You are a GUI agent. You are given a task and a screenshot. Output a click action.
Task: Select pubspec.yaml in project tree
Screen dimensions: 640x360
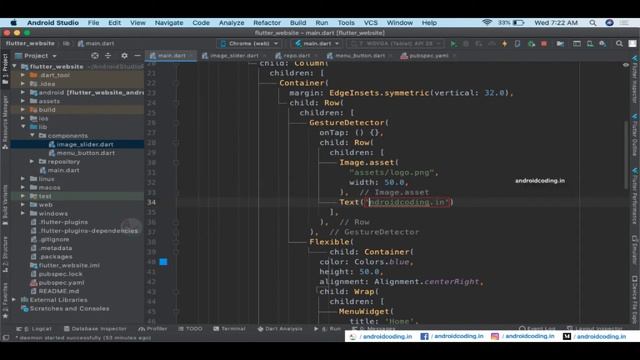coord(61,282)
